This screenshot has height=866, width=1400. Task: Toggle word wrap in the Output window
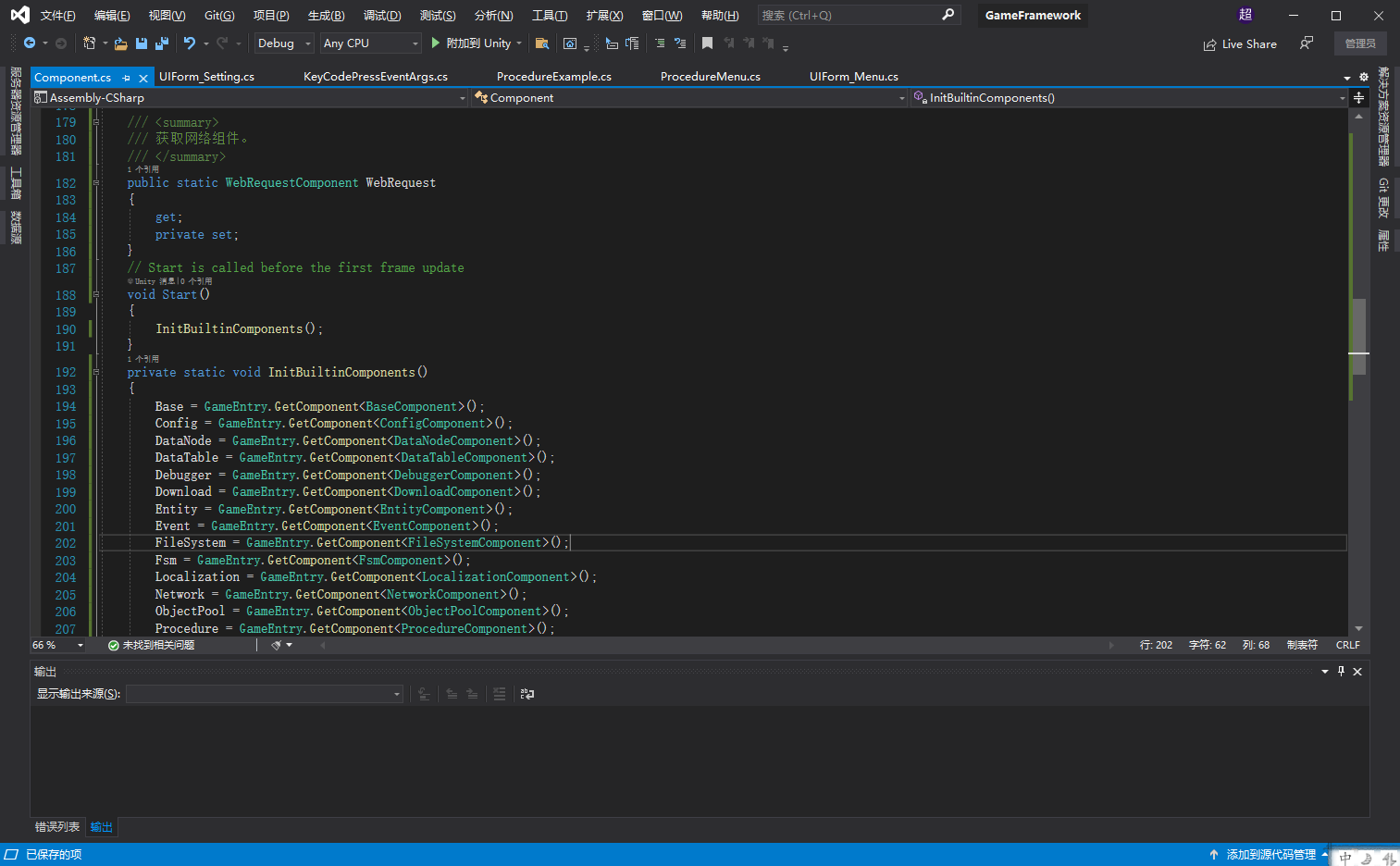tap(527, 694)
